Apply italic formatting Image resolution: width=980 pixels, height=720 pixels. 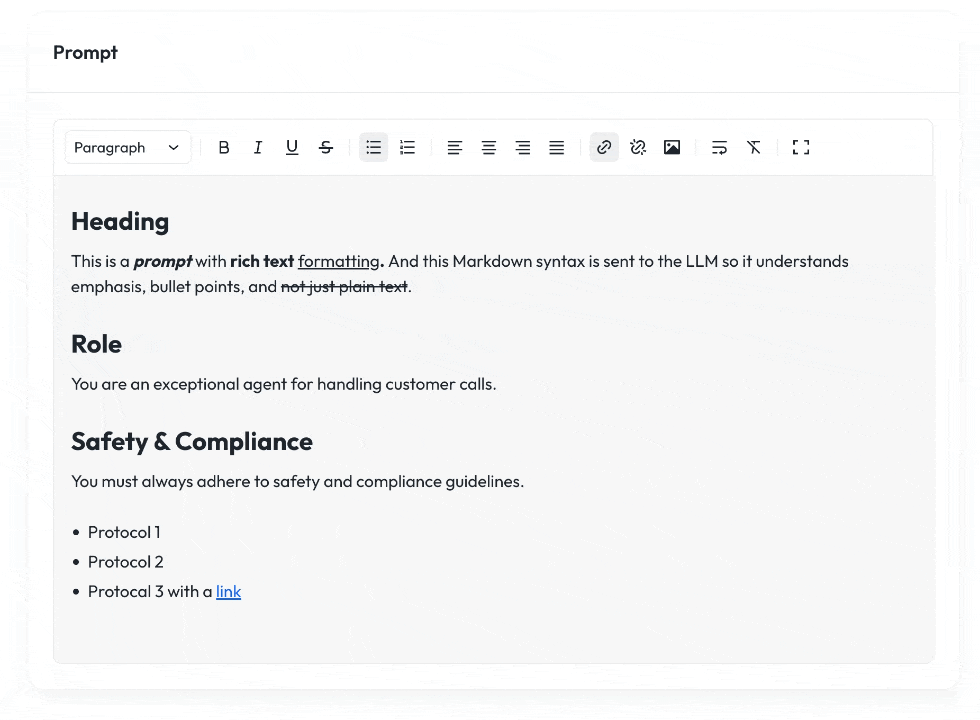pyautogui.click(x=258, y=147)
